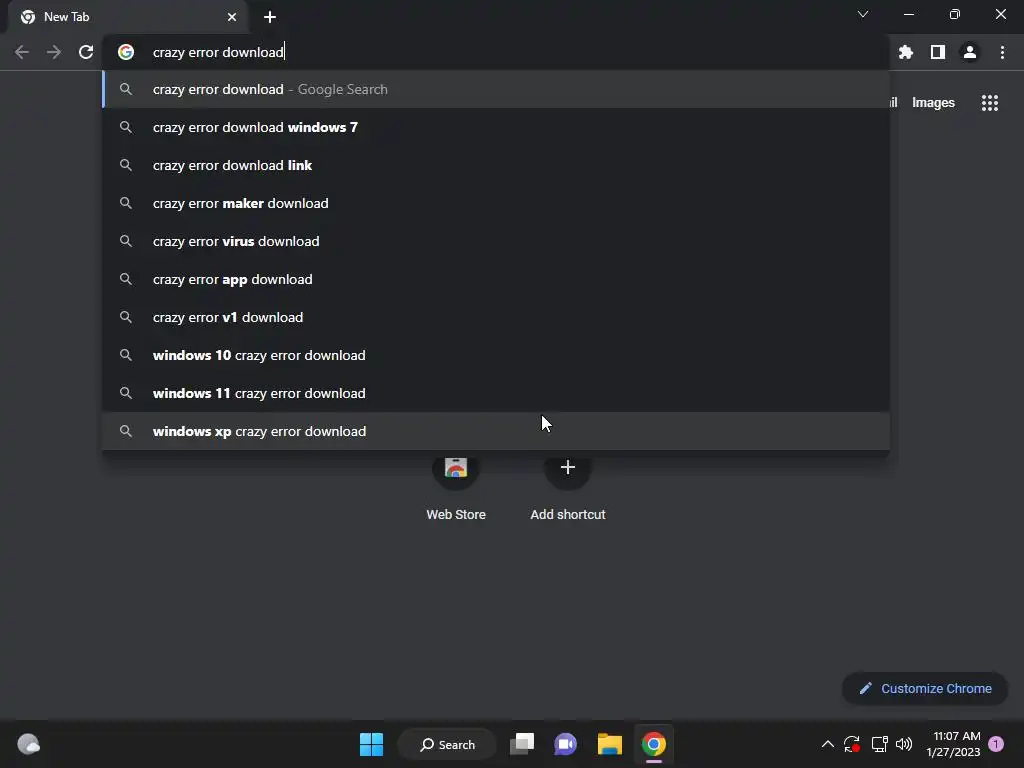Image resolution: width=1024 pixels, height=768 pixels.
Task: Open the Chrome profile avatar
Action: (970, 52)
